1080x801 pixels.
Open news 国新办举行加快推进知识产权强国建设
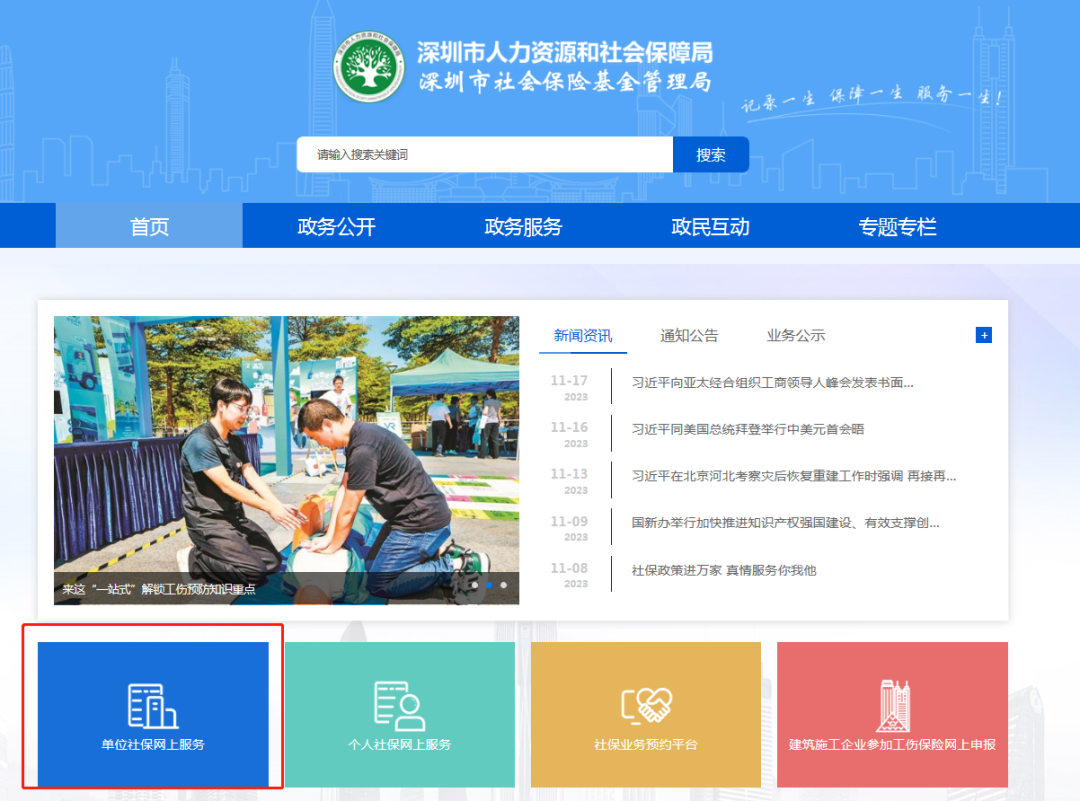click(785, 523)
